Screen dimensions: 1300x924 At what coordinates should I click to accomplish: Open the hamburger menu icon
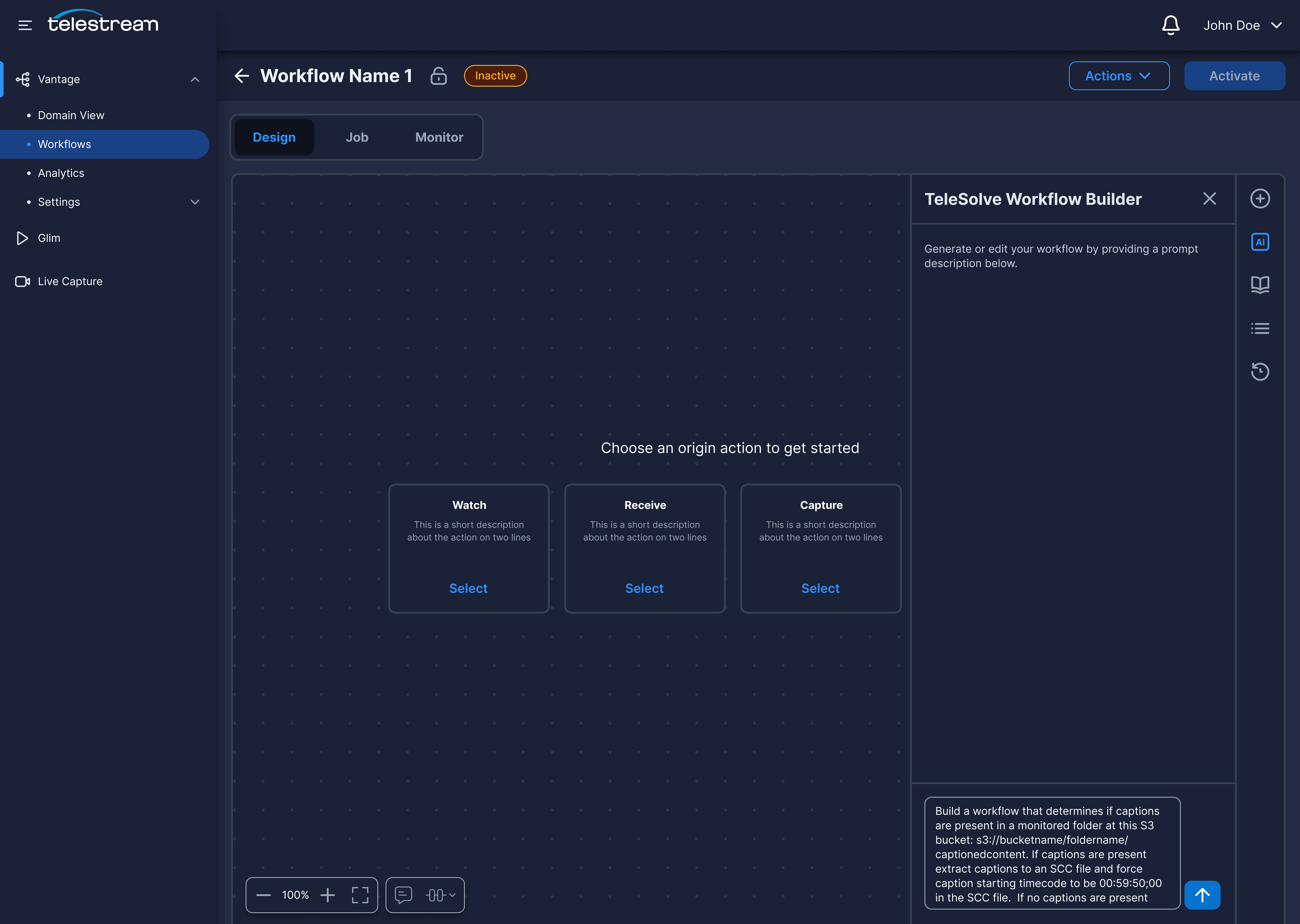tap(25, 25)
